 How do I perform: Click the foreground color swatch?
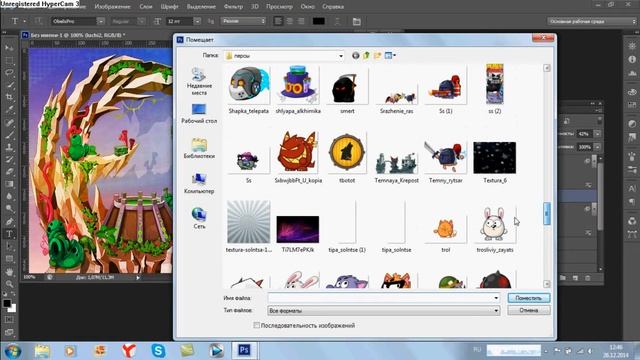point(7,304)
